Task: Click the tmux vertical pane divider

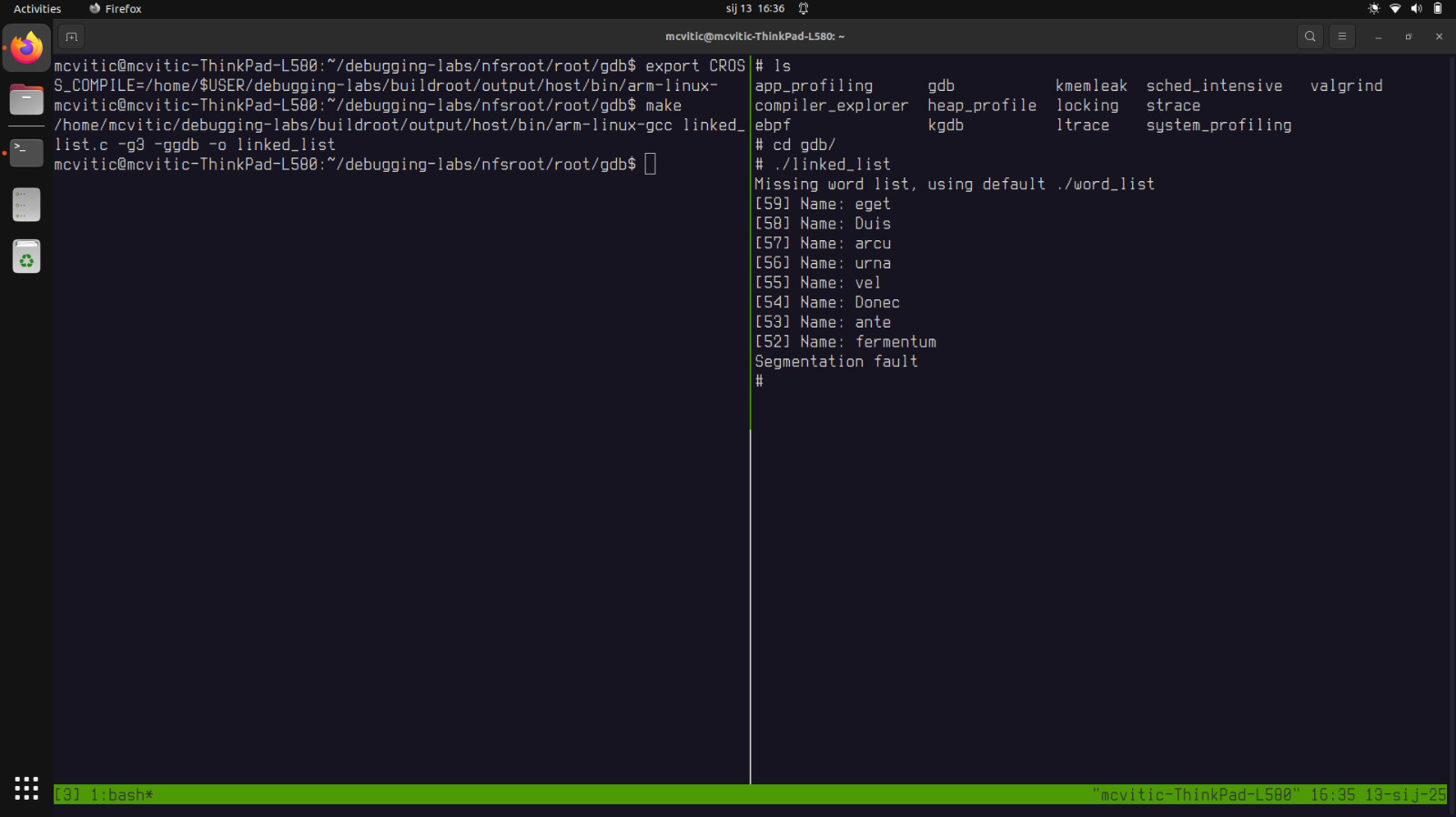Action: [750, 419]
